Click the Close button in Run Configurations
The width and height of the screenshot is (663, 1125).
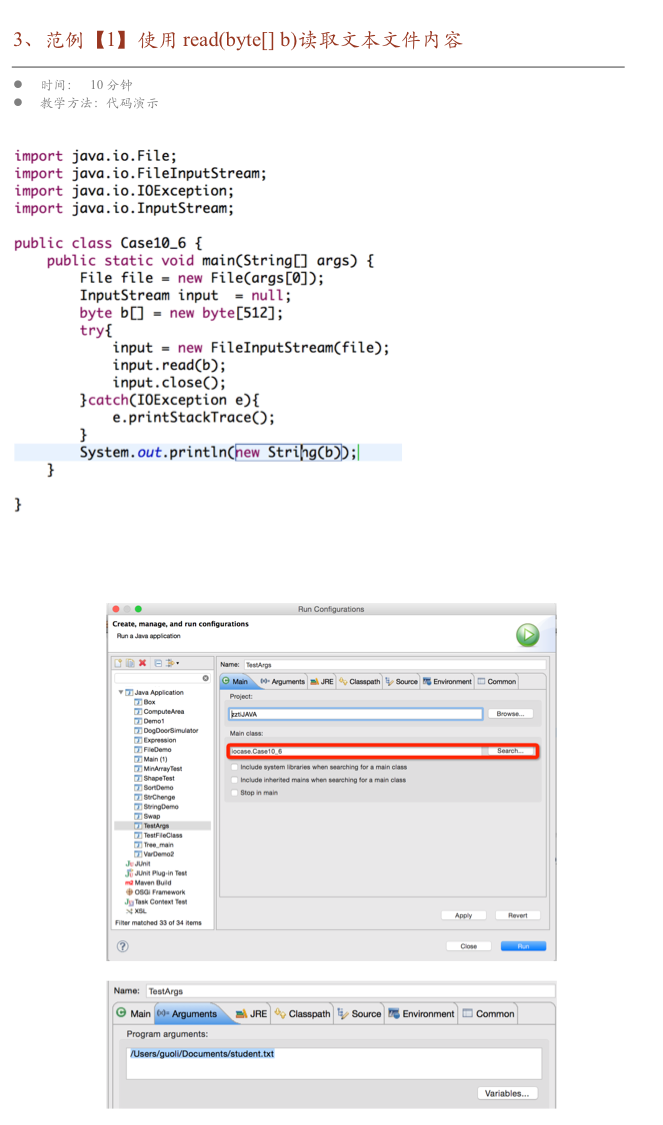point(469,946)
